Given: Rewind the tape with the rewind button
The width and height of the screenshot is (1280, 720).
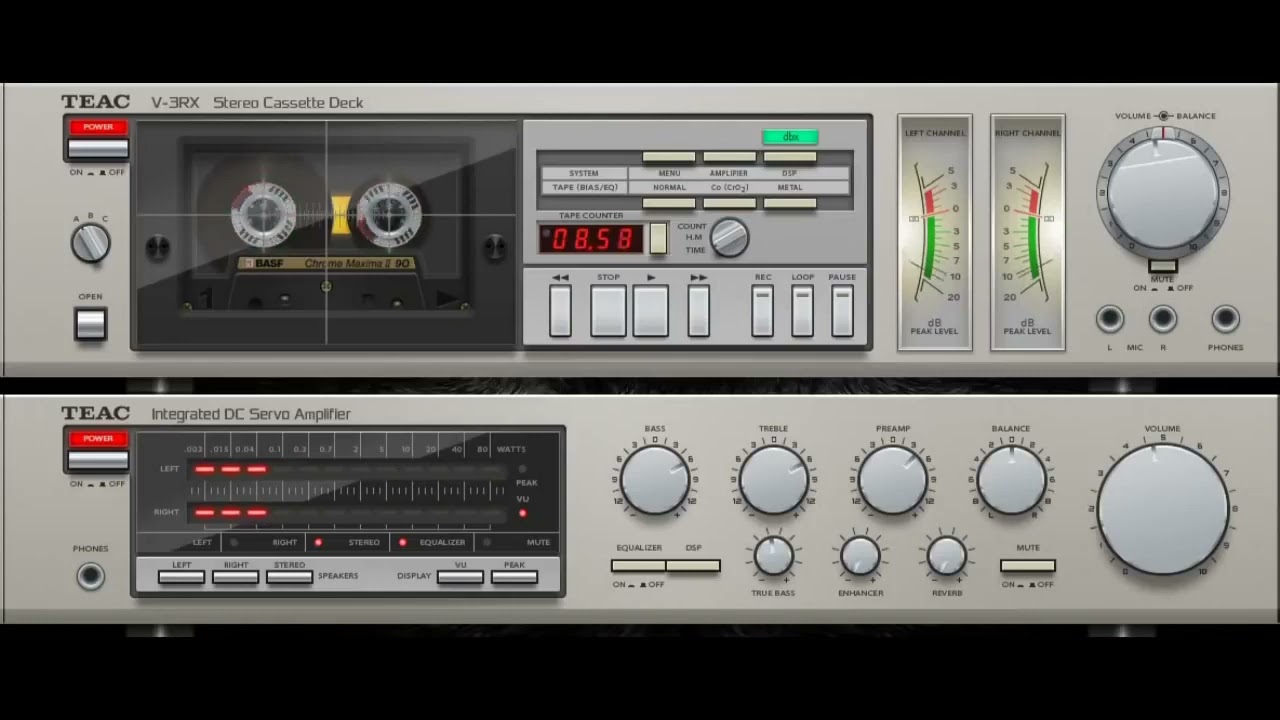Looking at the screenshot, I should [560, 311].
